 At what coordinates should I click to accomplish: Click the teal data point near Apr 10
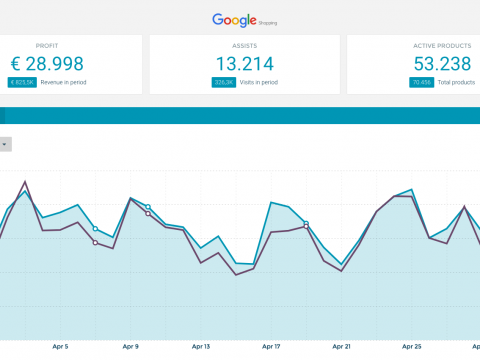pos(148,207)
